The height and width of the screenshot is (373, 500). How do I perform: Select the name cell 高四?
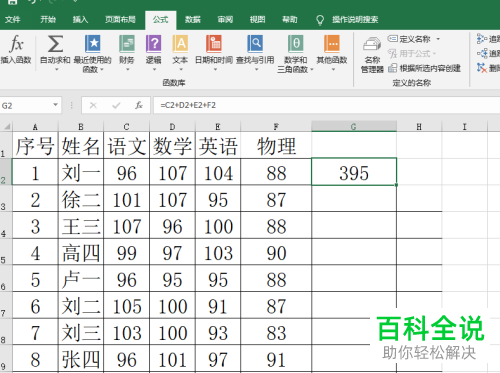(81, 252)
